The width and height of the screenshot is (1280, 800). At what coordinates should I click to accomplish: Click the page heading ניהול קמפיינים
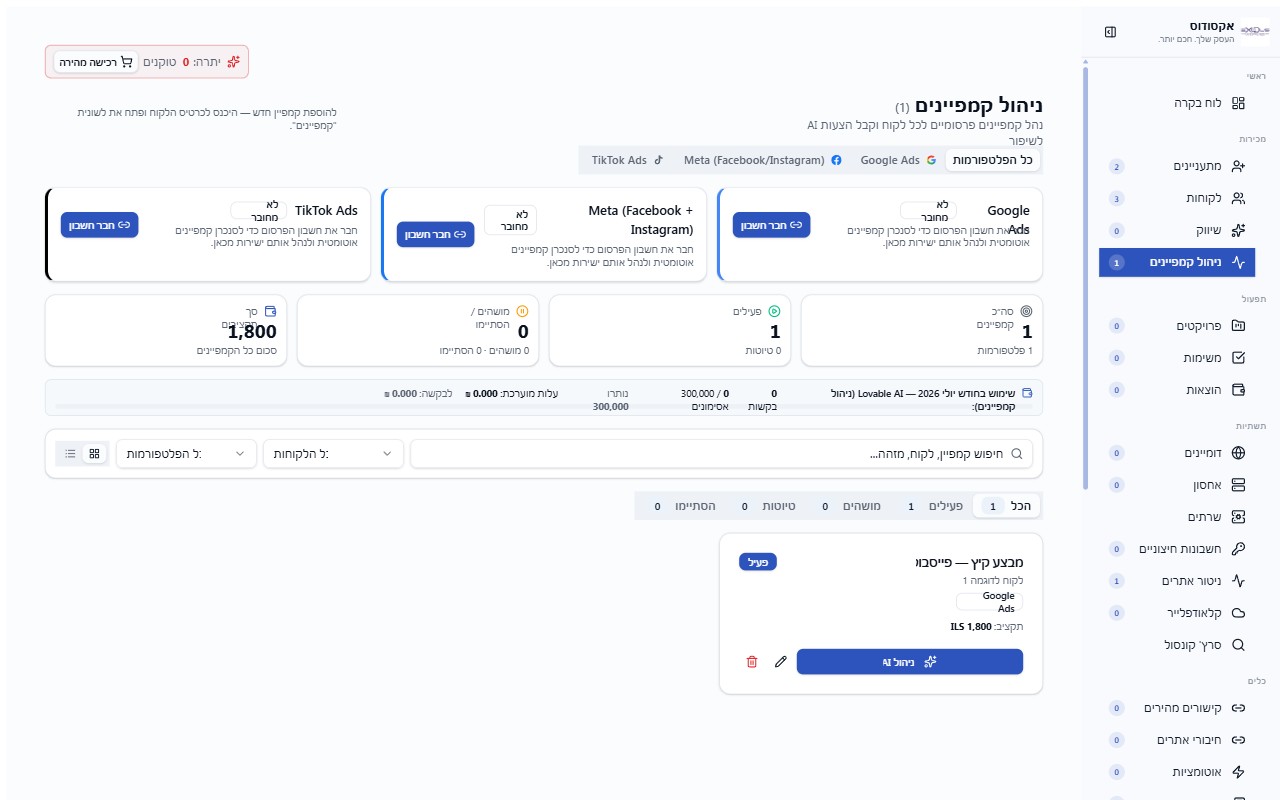point(979,104)
